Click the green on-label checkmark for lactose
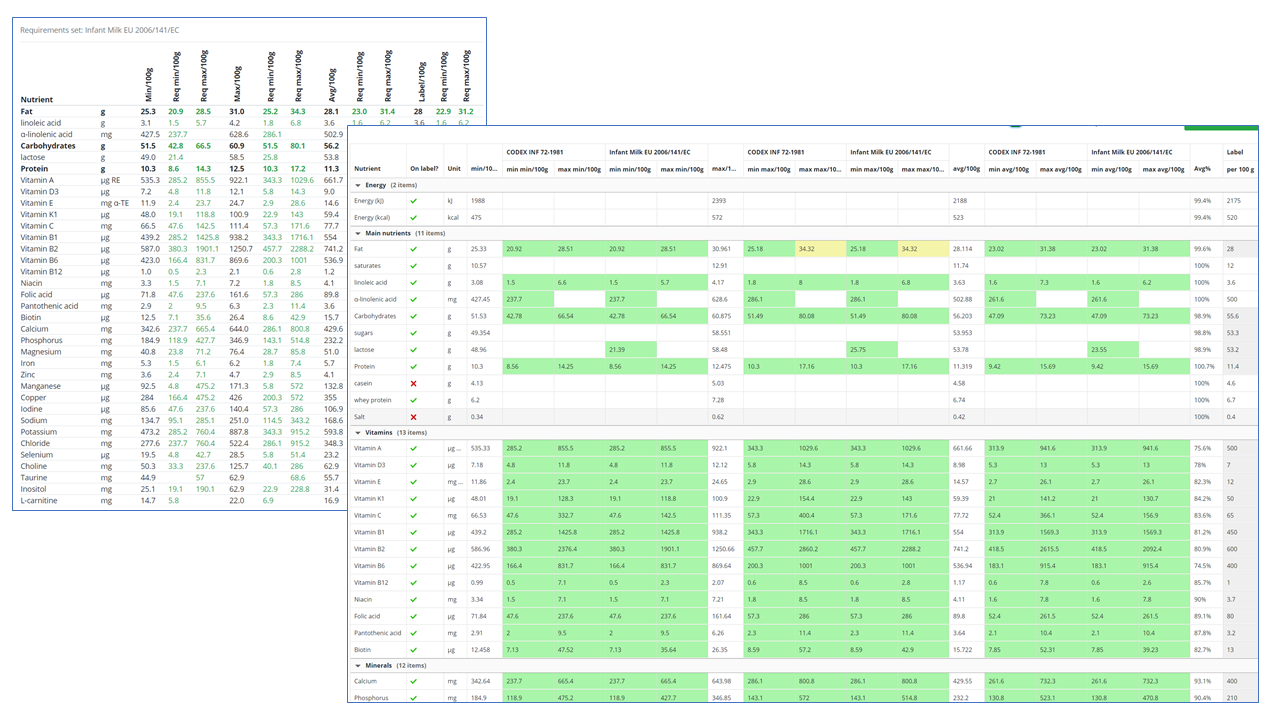1280x720 pixels. pos(413,349)
